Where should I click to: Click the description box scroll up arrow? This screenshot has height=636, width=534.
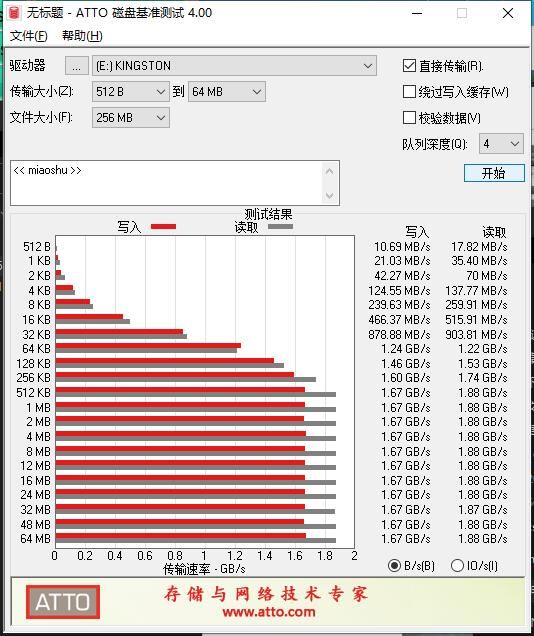(330, 171)
